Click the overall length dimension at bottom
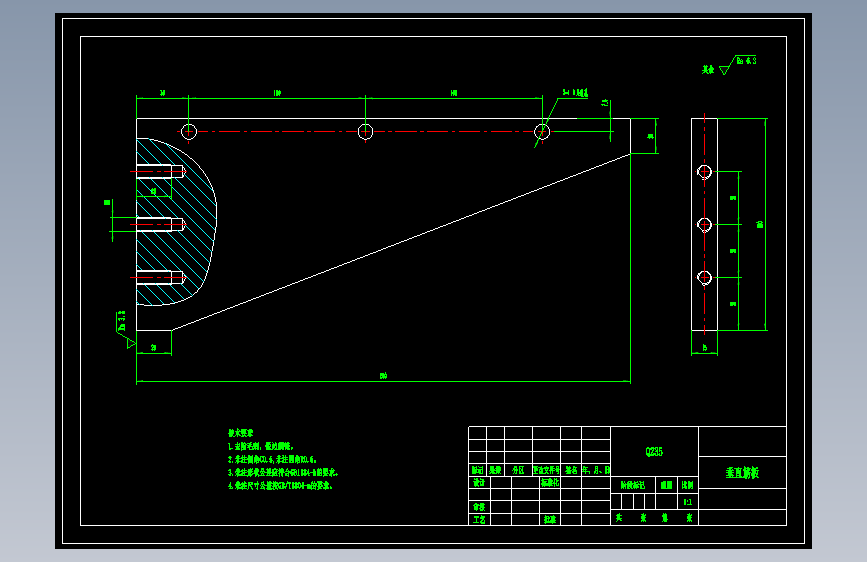867x562 pixels. tap(383, 376)
